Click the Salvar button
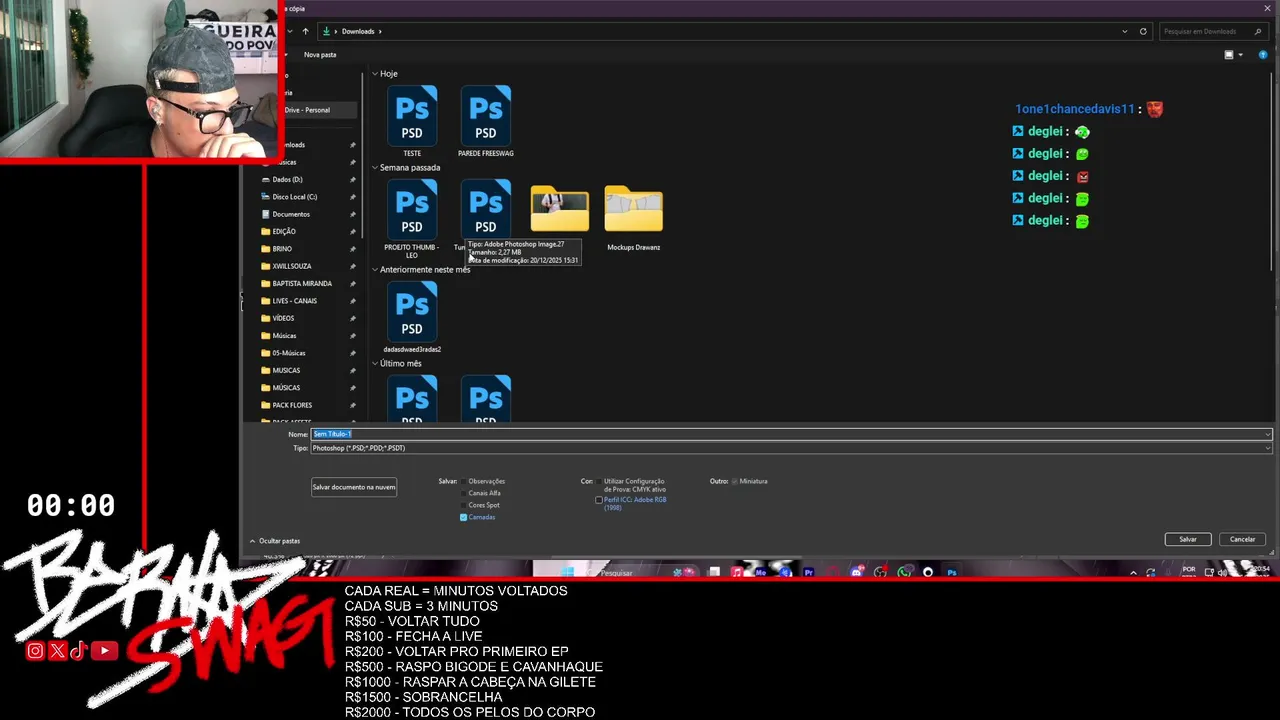 pyautogui.click(x=1188, y=539)
